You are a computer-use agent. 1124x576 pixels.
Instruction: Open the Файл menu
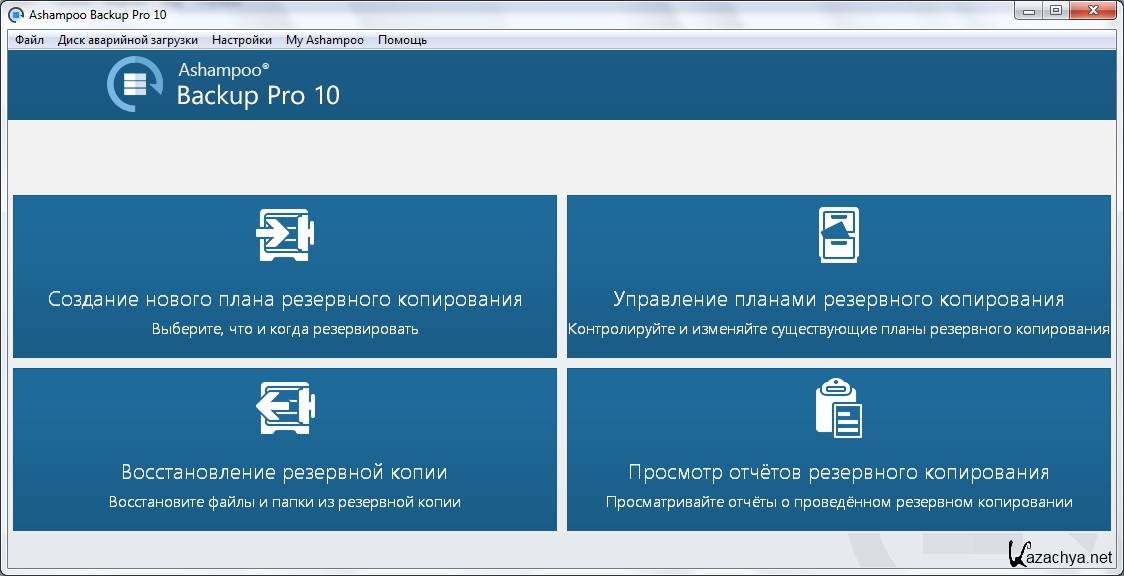pyautogui.click(x=30, y=40)
